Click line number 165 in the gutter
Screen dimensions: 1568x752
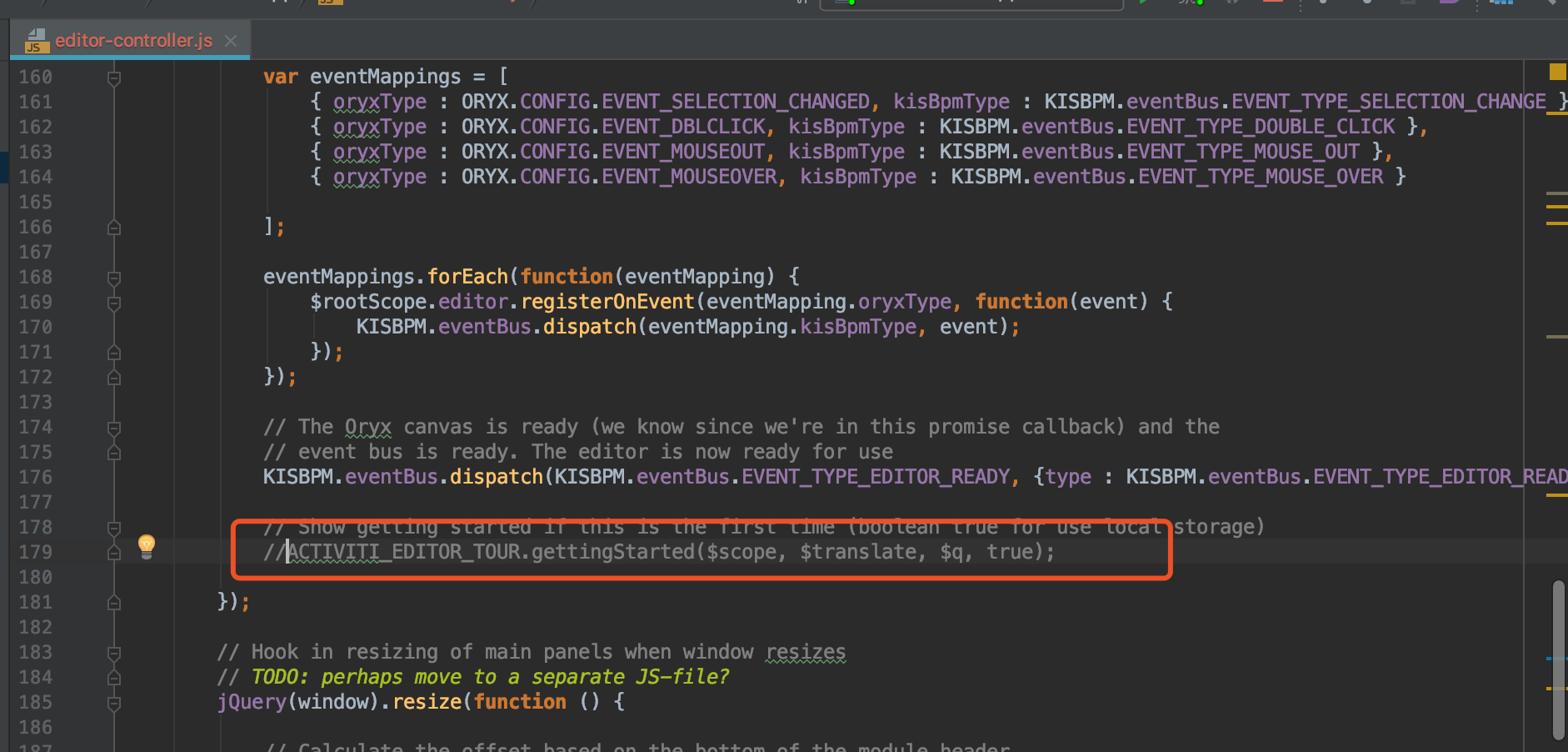[x=36, y=202]
